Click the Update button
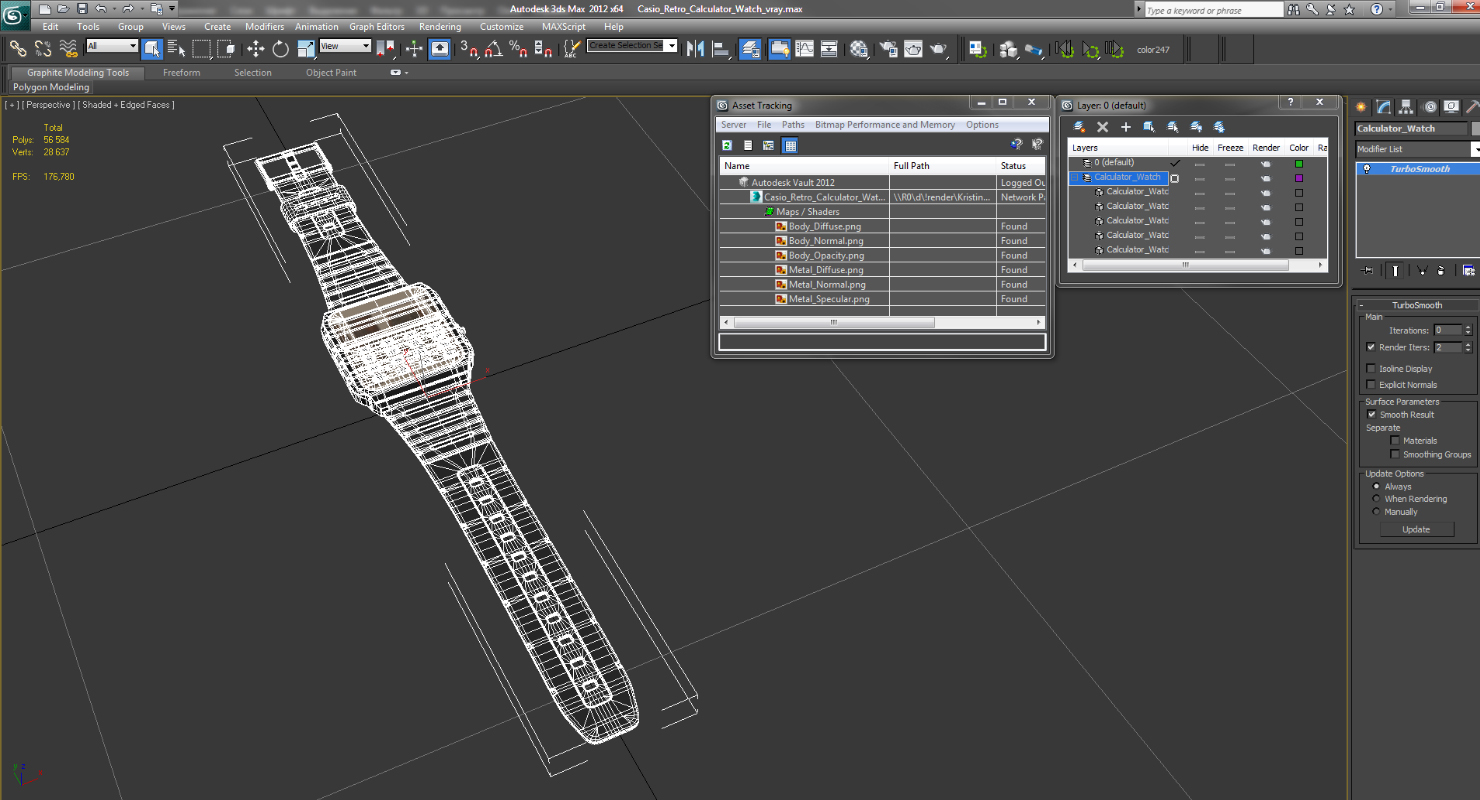 click(1416, 529)
